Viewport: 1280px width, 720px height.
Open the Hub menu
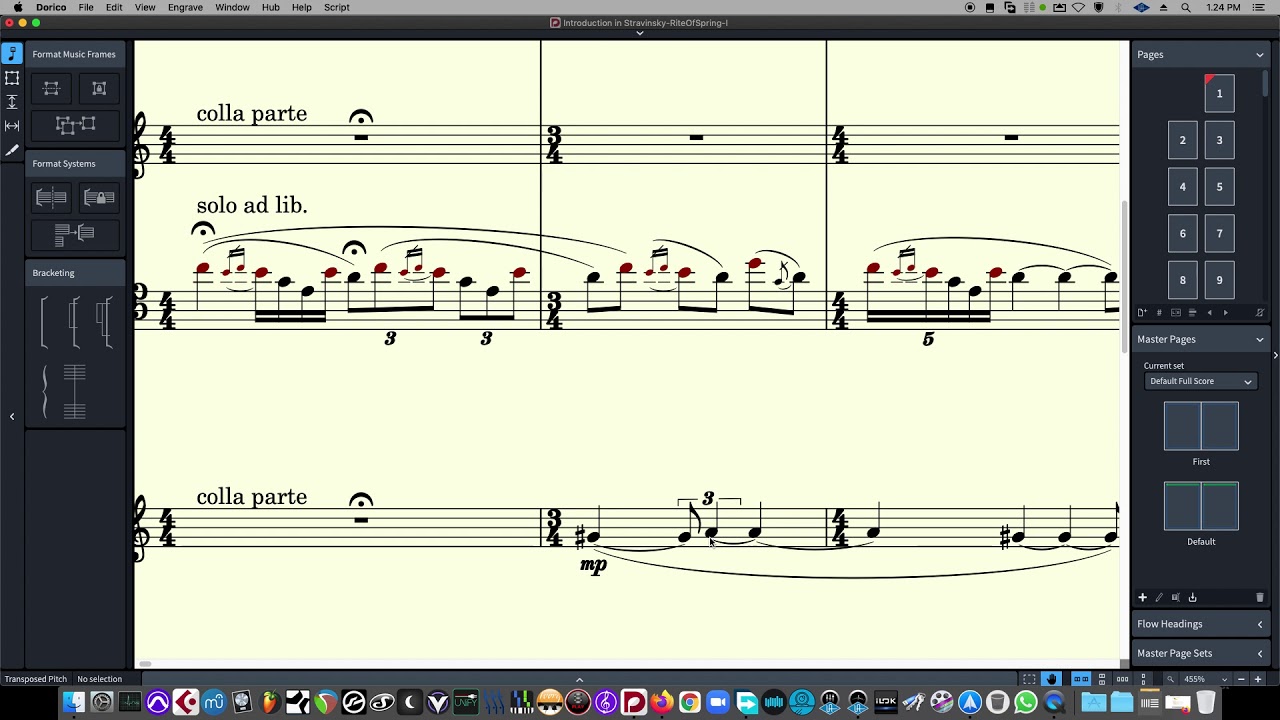coord(271,7)
